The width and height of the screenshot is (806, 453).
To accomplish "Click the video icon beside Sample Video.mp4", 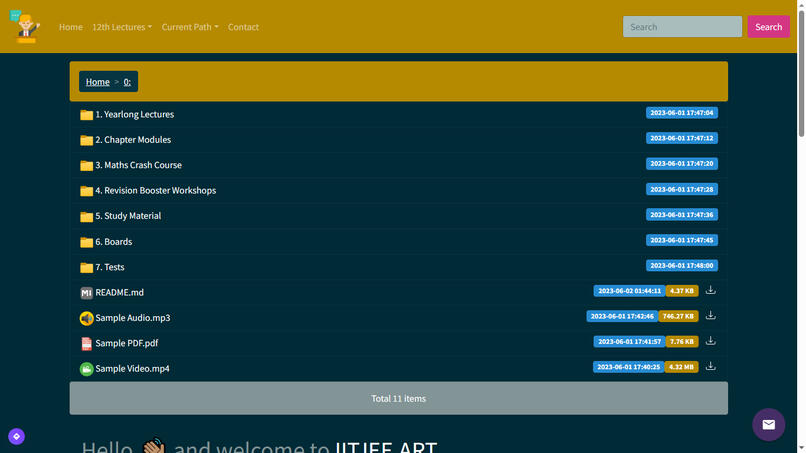I will [86, 369].
